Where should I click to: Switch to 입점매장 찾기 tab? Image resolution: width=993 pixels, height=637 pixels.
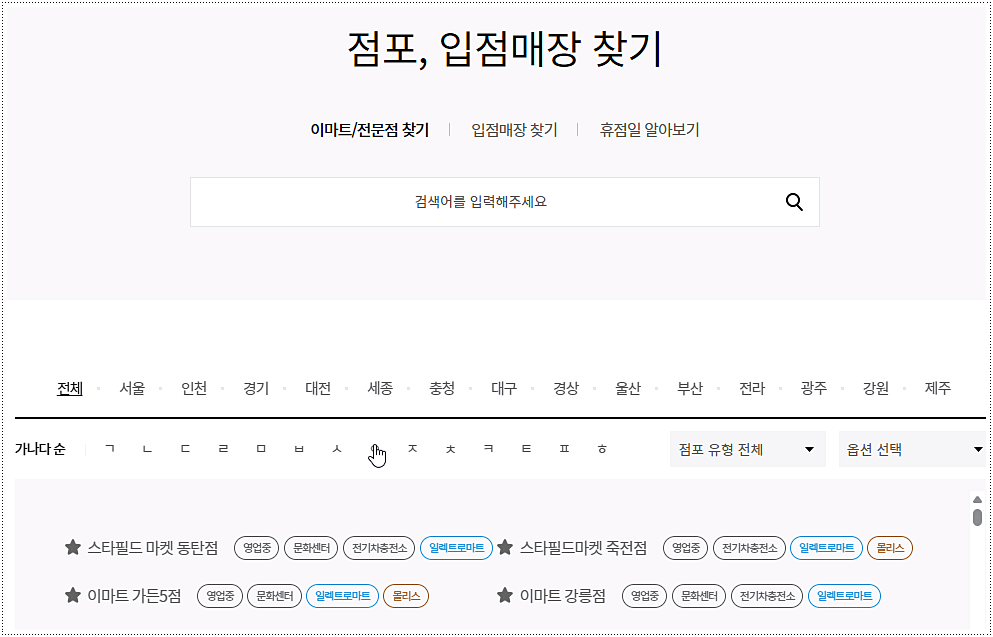[514, 130]
